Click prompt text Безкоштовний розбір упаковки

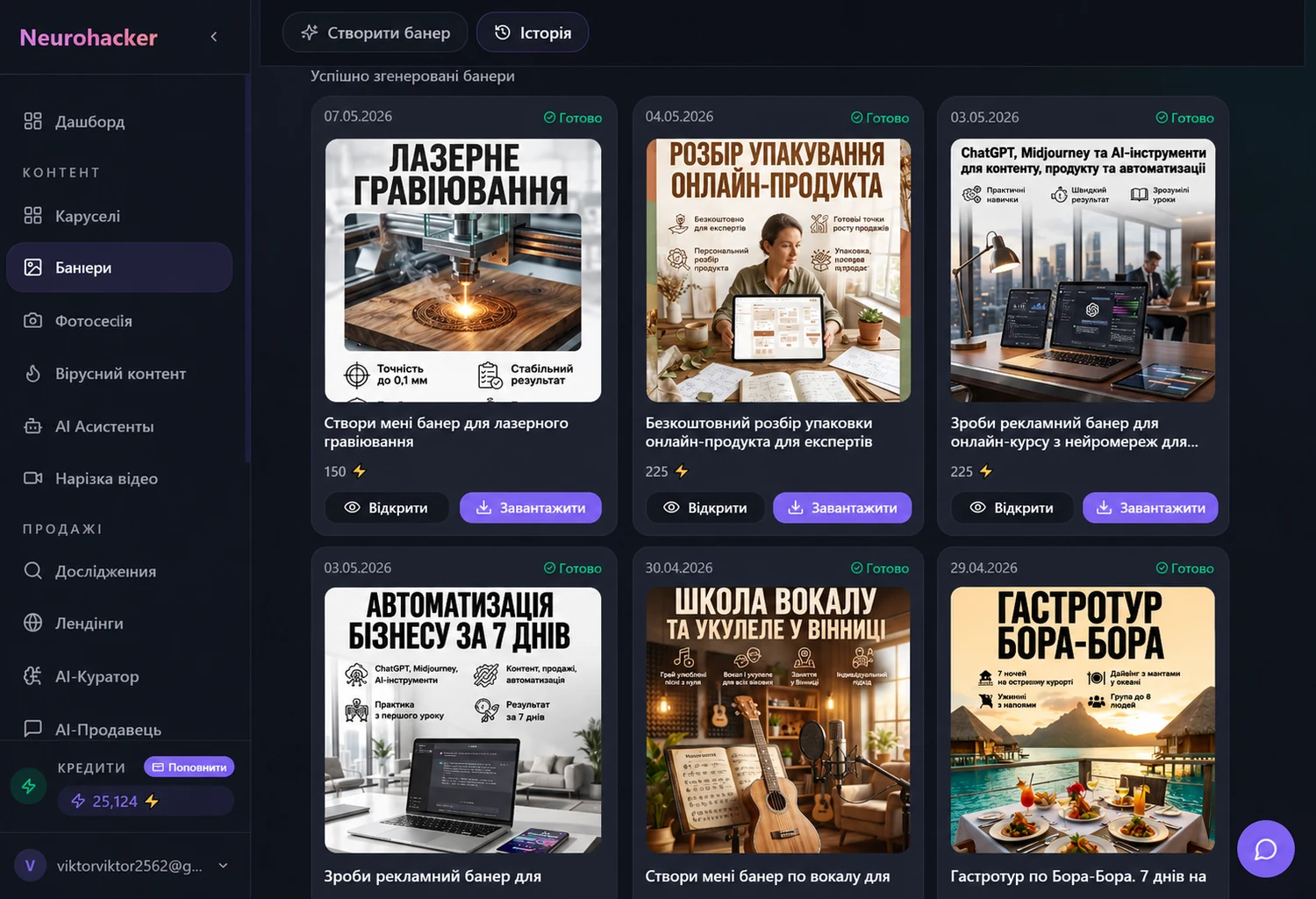(759, 432)
